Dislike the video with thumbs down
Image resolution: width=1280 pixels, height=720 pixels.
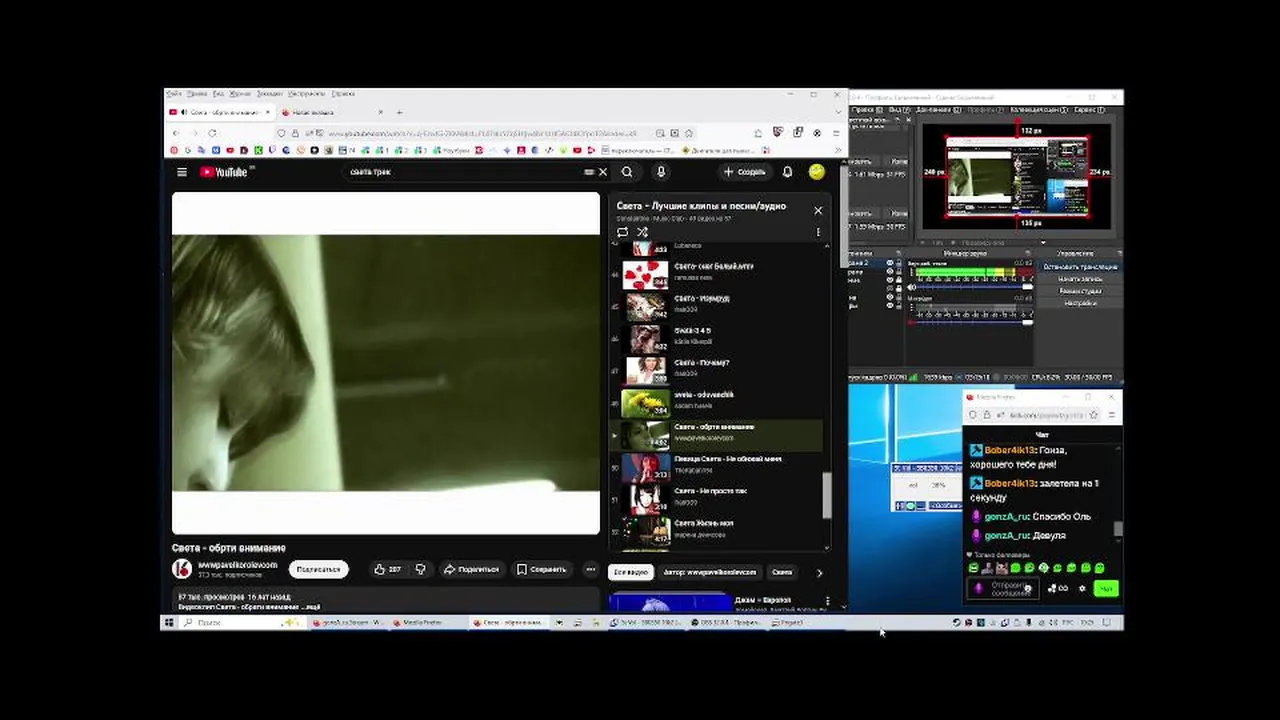[x=420, y=569]
